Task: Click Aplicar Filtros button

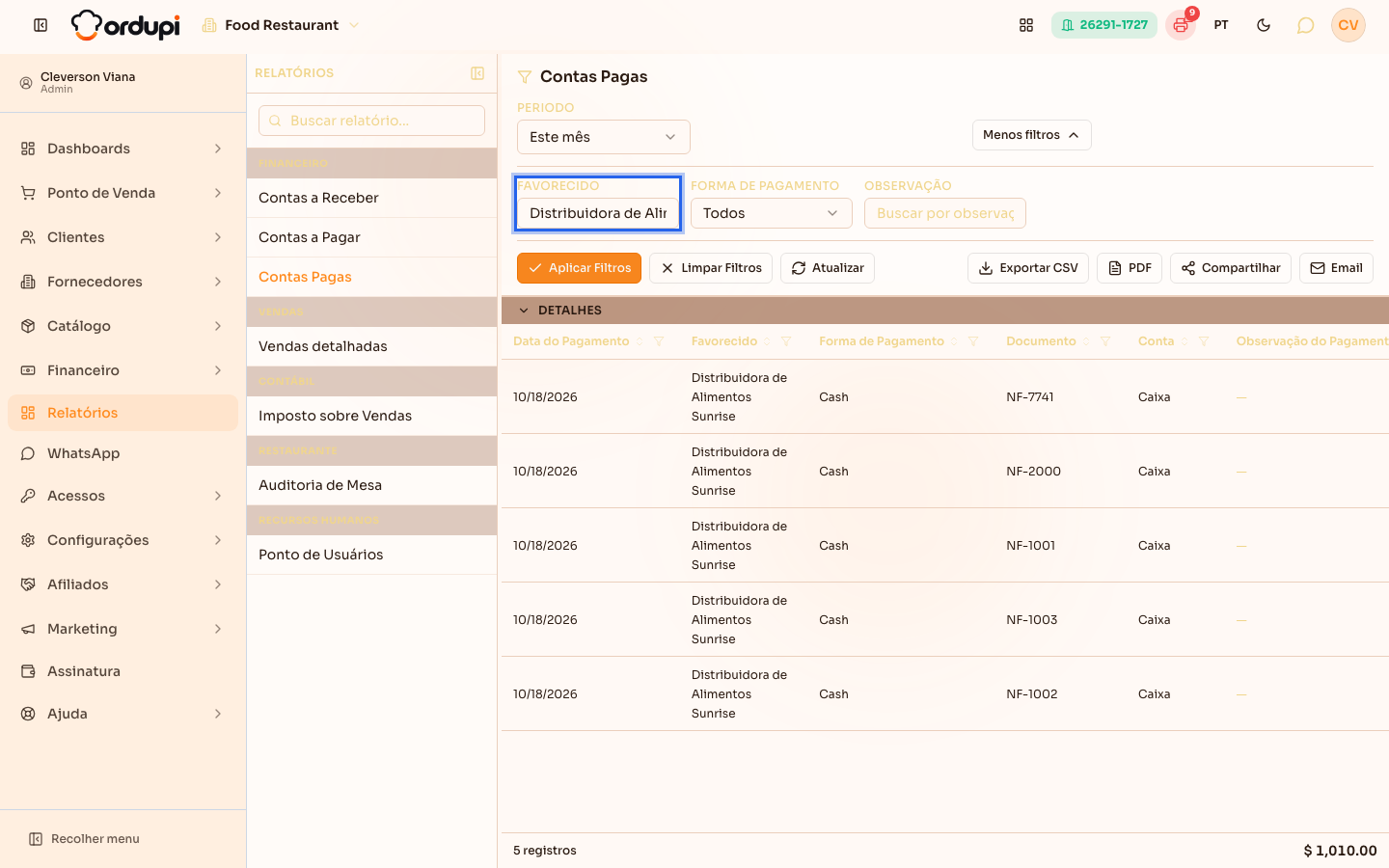Action: [x=579, y=268]
